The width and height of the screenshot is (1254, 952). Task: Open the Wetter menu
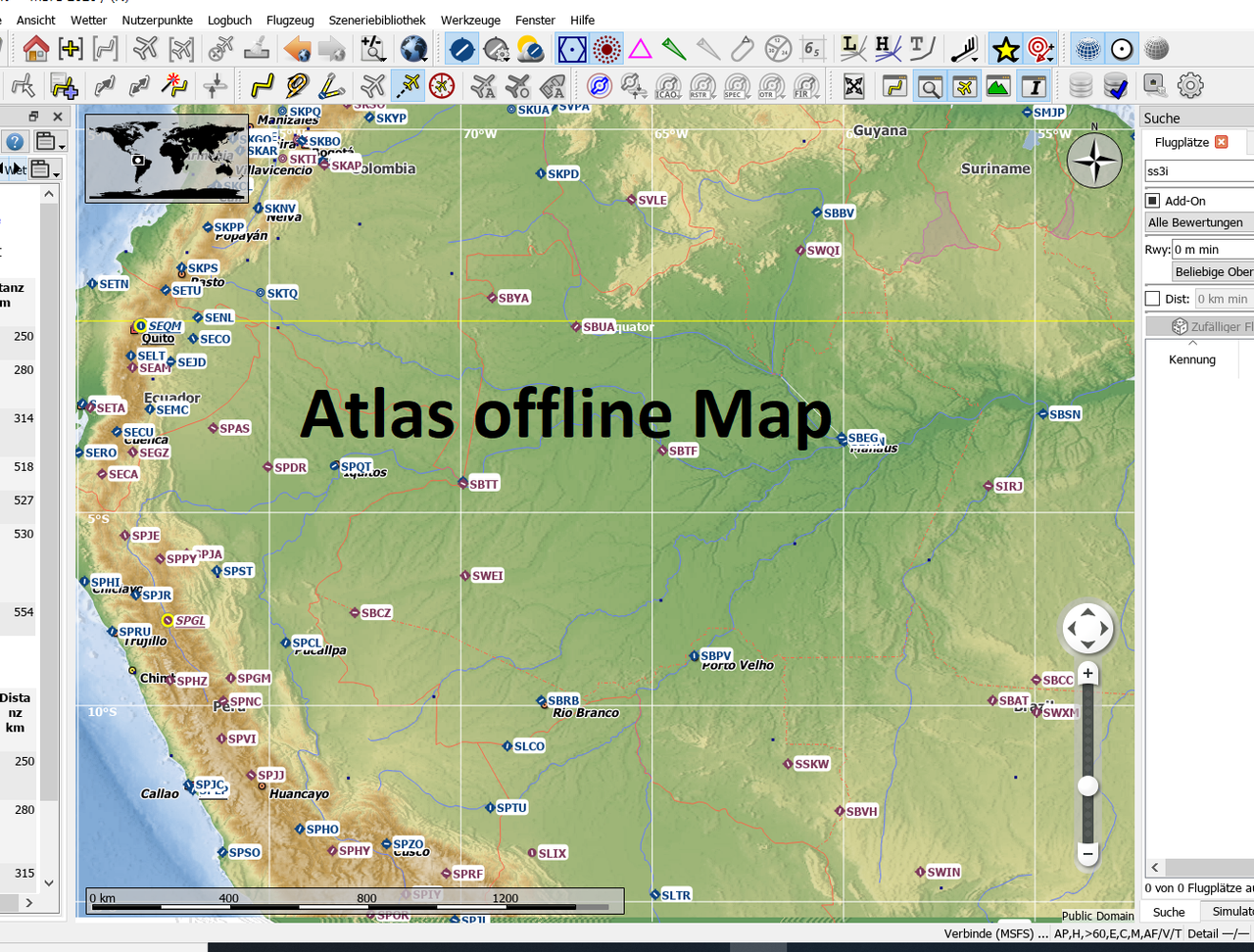88,20
